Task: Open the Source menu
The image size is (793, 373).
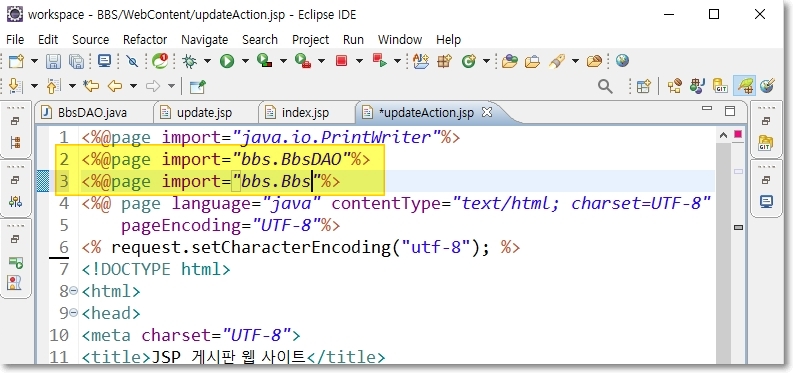Action: click(91, 39)
